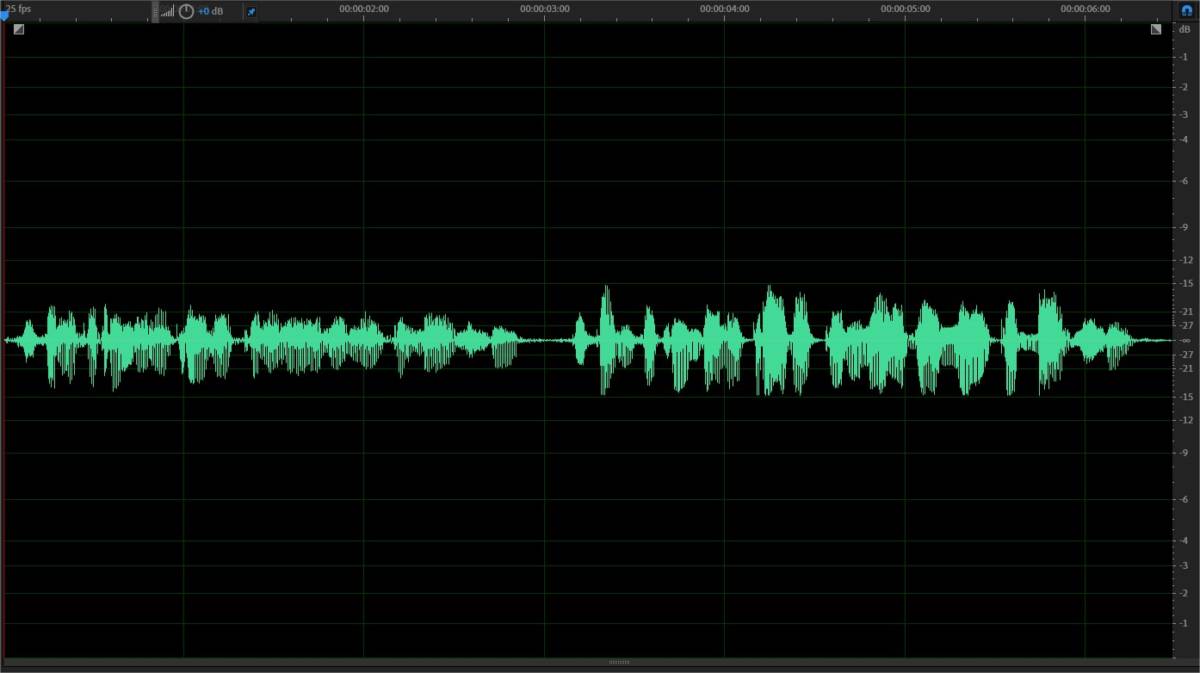This screenshot has width=1200, height=673.
Task: Click the +0 dB gain value
Action: point(210,11)
